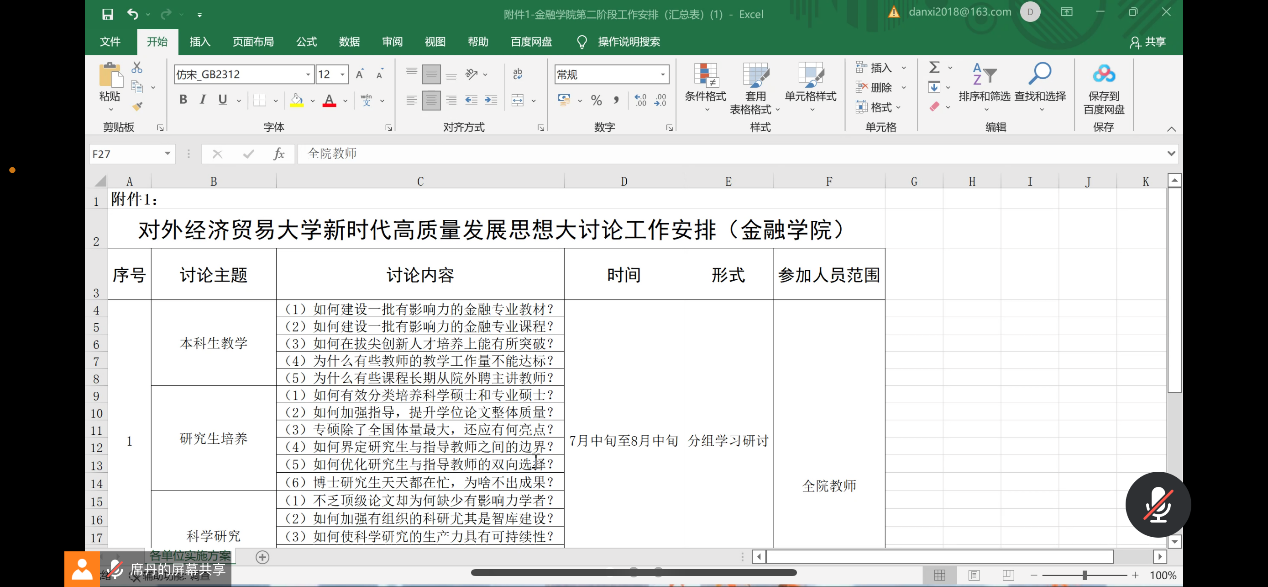1268x587 pixels.
Task: Click the AutoSum sigma icon
Action: [934, 68]
